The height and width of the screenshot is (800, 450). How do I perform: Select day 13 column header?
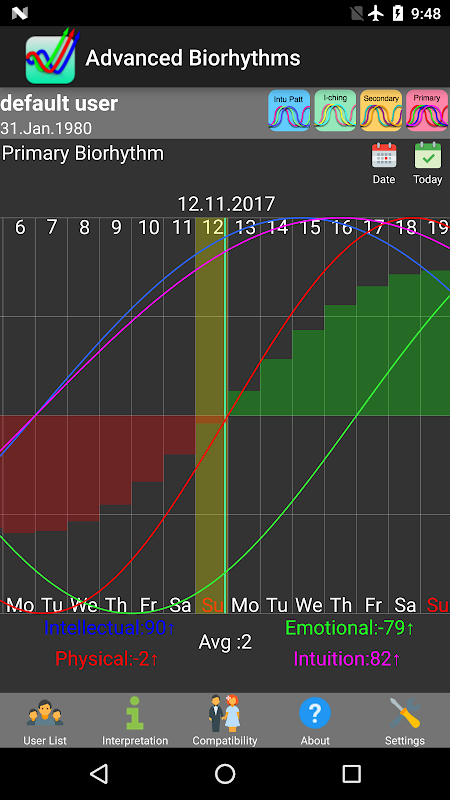pyautogui.click(x=244, y=228)
